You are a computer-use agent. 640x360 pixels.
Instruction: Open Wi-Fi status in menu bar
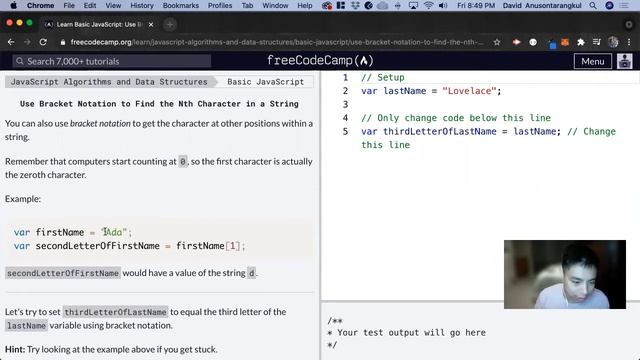click(x=428, y=5)
